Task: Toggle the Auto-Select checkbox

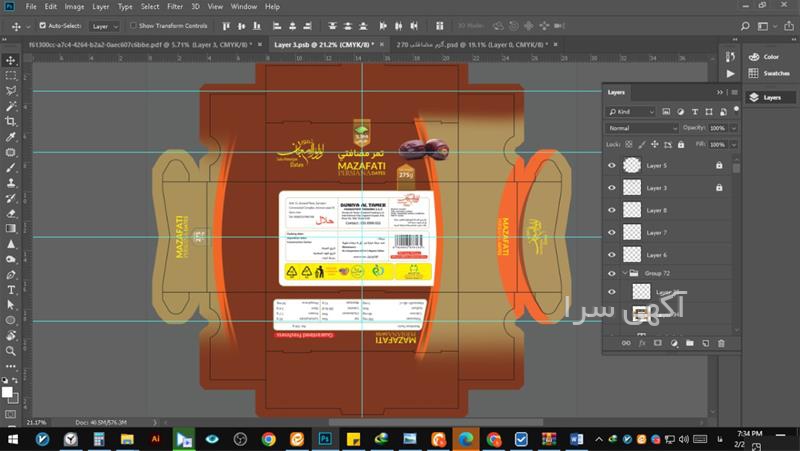Action: [x=43, y=25]
